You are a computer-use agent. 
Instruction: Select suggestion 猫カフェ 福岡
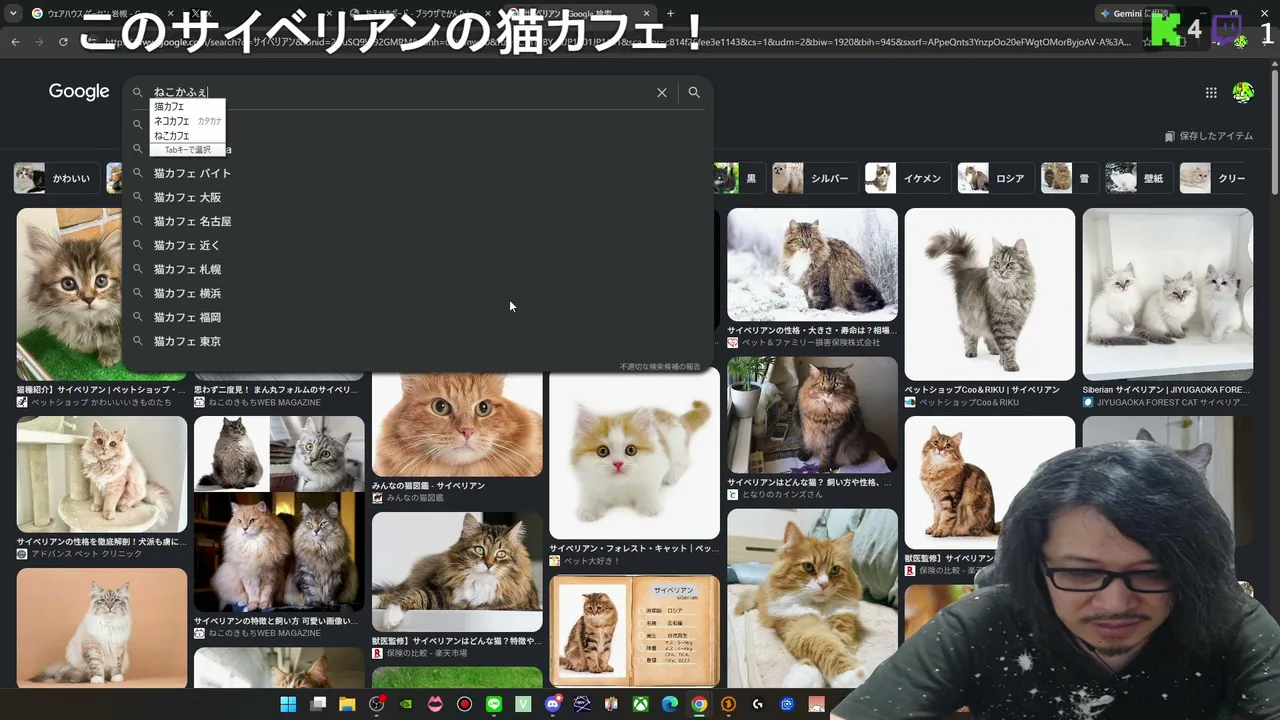pyautogui.click(x=417, y=317)
